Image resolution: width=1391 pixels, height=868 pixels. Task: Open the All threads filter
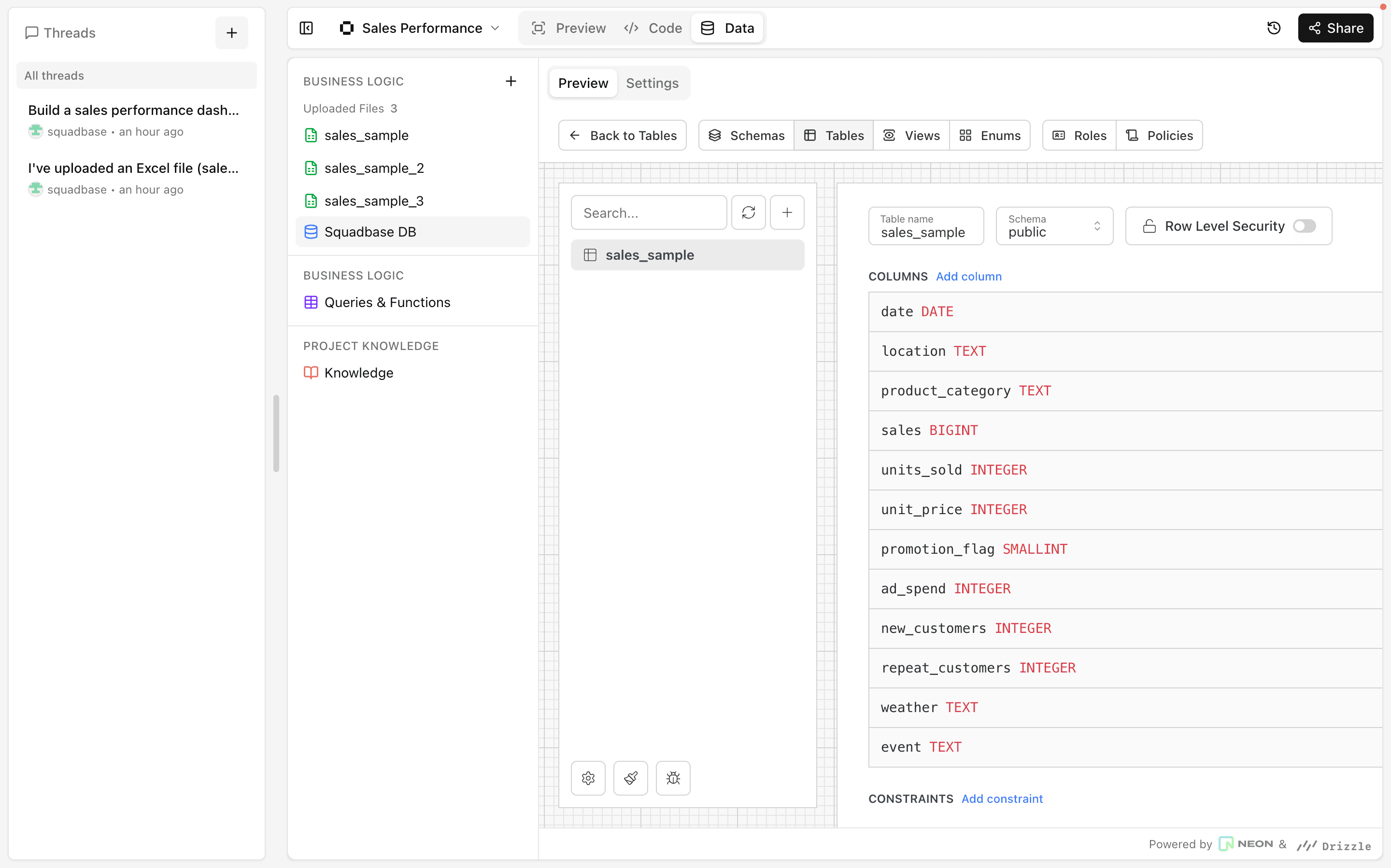pos(136,75)
